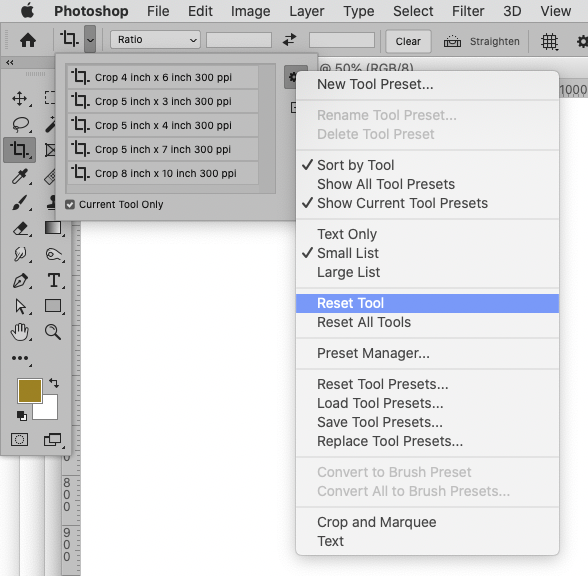Click the crop height input field

click(342, 40)
